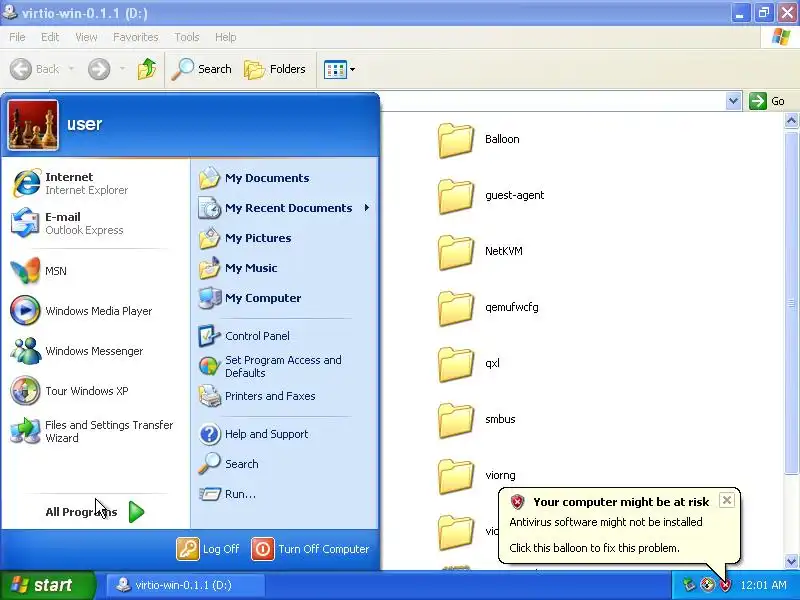Image resolution: width=800 pixels, height=600 pixels.
Task: Close the security warning balloon
Action: coord(727,500)
